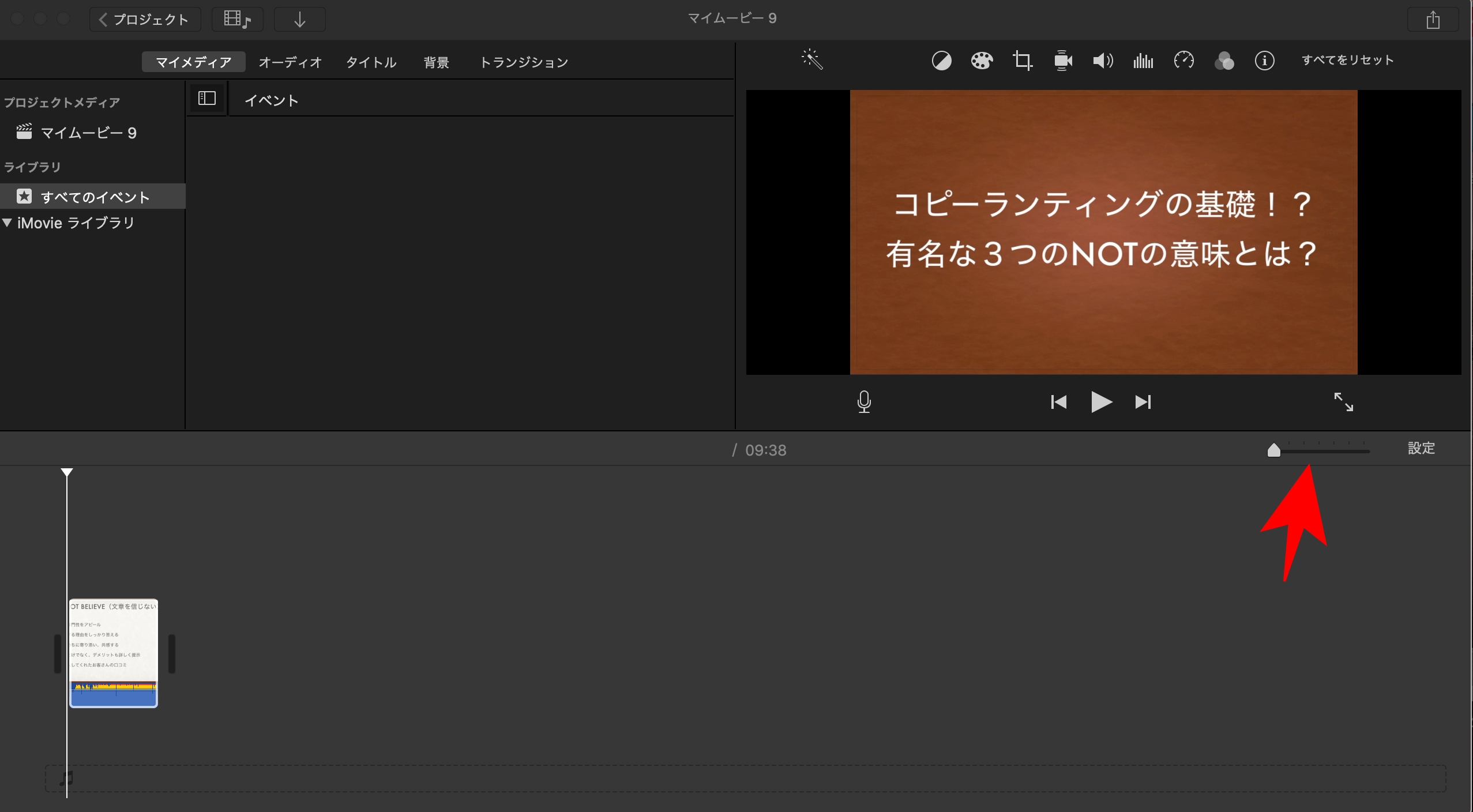Go back using the プロジェクト button
Image resolution: width=1473 pixels, height=812 pixels.
145,18
